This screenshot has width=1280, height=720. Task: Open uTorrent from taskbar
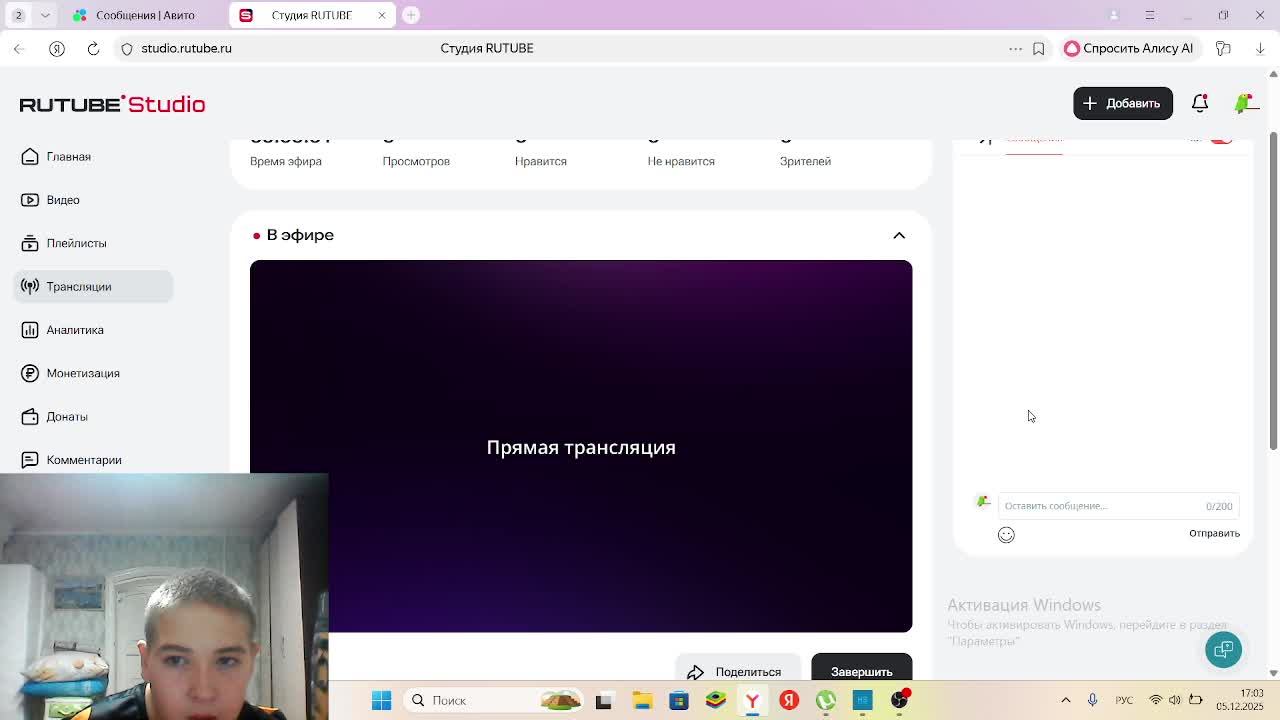tap(826, 700)
